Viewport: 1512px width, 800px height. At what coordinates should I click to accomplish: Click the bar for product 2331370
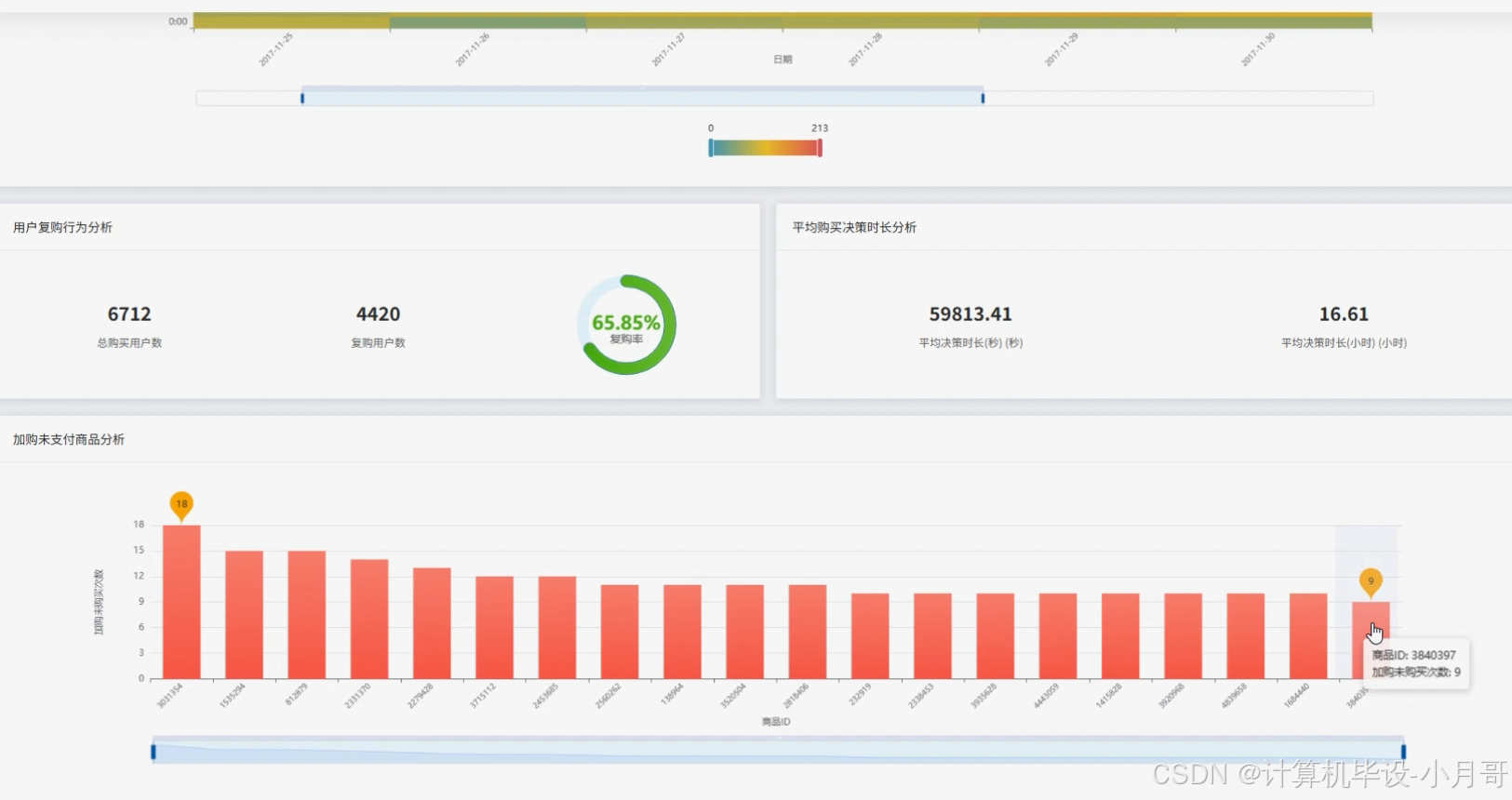(369, 620)
